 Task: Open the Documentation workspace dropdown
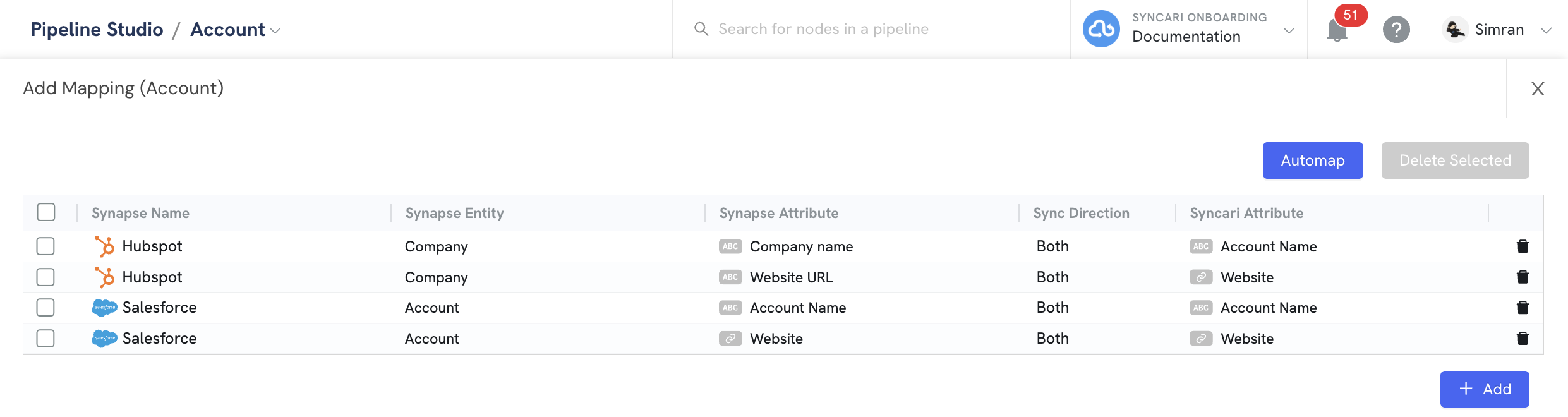tap(1289, 30)
